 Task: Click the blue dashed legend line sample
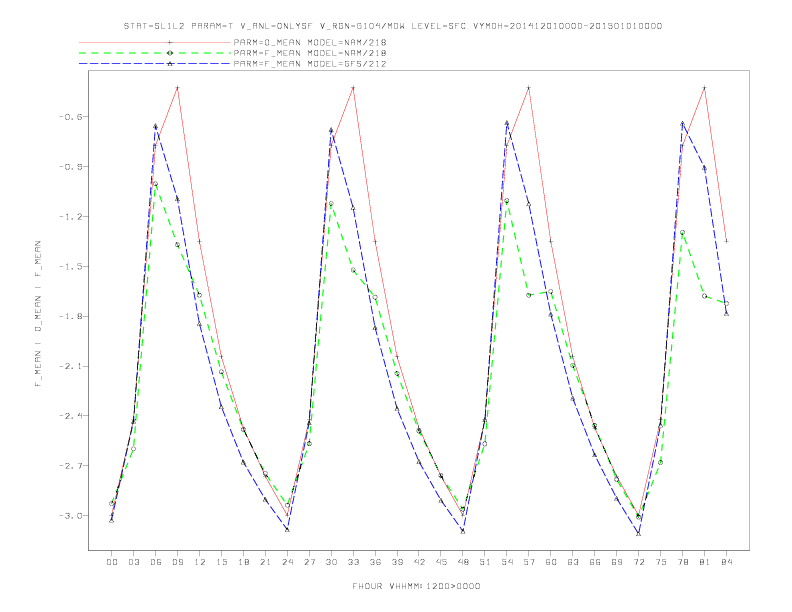click(x=155, y=64)
